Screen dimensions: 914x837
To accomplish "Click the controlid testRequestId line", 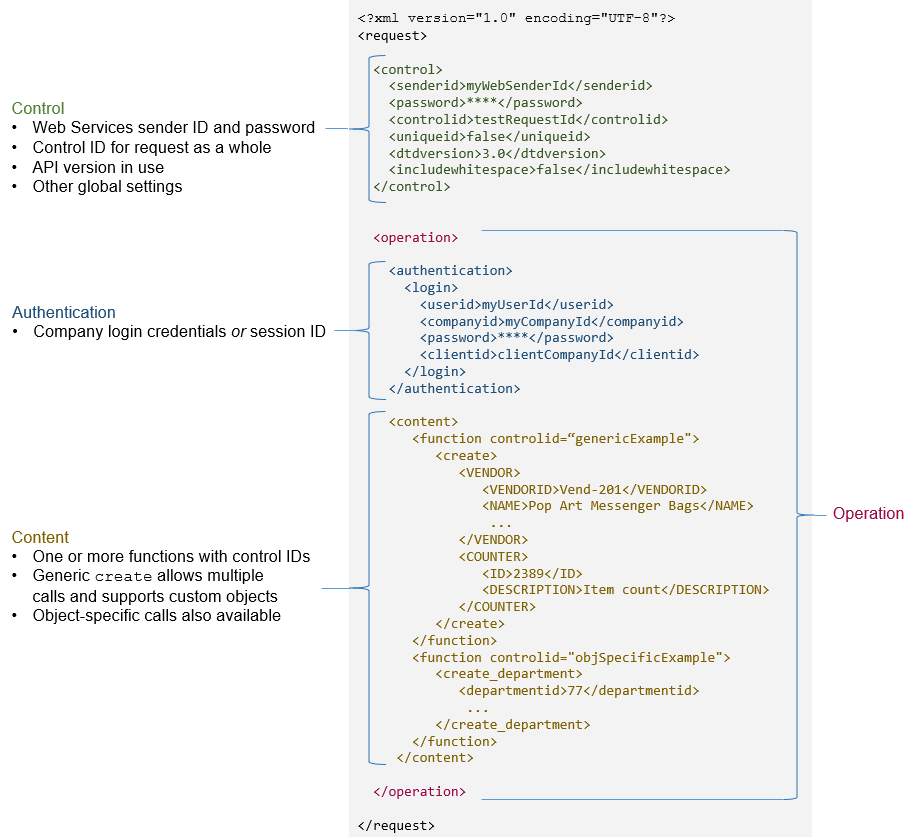I will coord(528,119).
